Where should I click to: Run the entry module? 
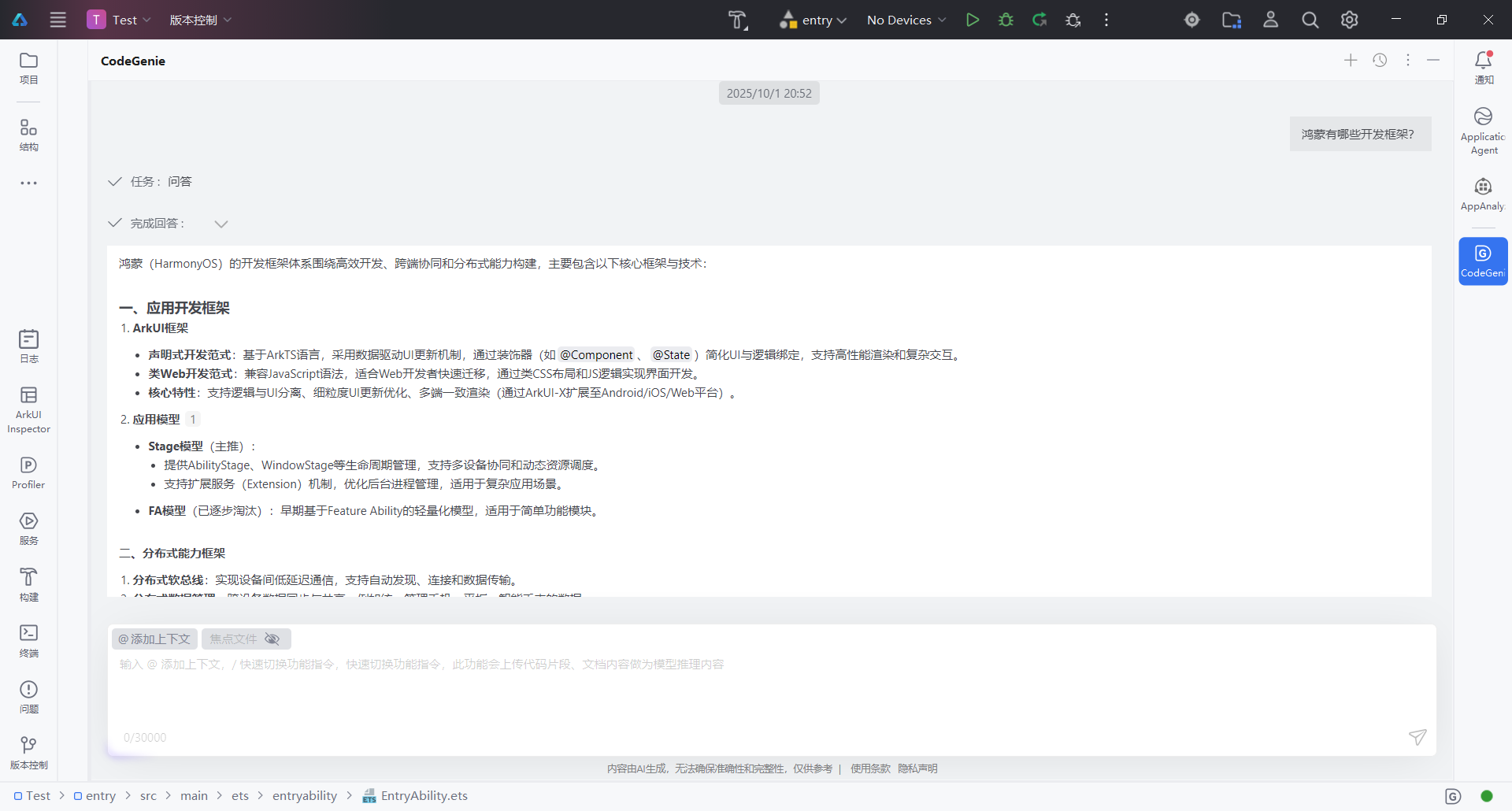[x=973, y=20]
